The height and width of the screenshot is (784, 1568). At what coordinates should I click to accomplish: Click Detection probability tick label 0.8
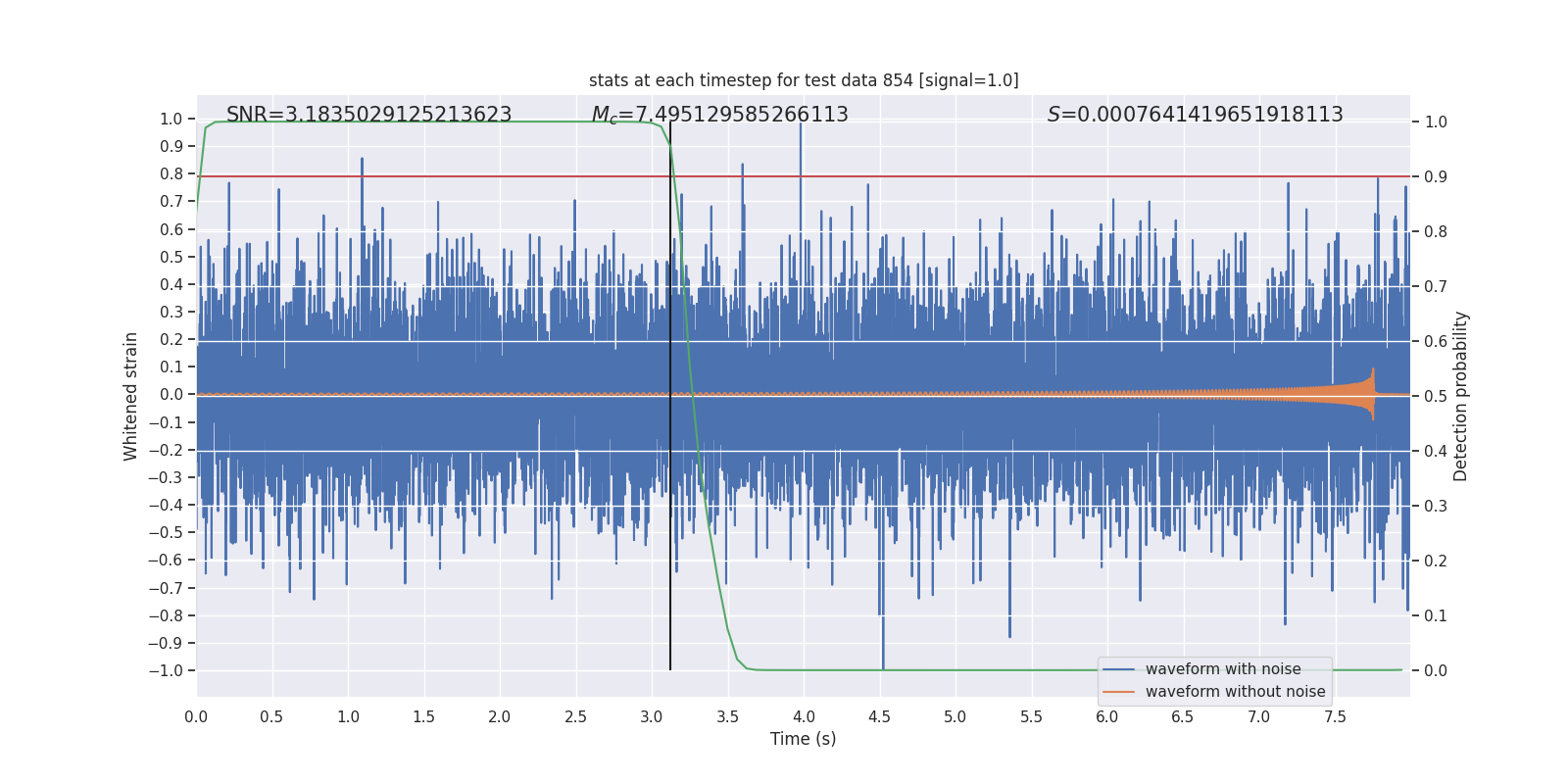click(1436, 231)
